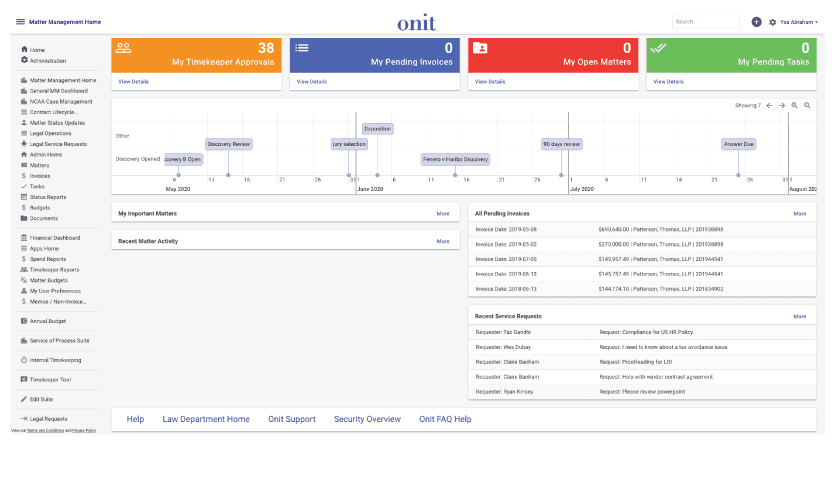Image resolution: width=840 pixels, height=500 pixels.
Task: Click the blue plus add icon
Action: [756, 22]
